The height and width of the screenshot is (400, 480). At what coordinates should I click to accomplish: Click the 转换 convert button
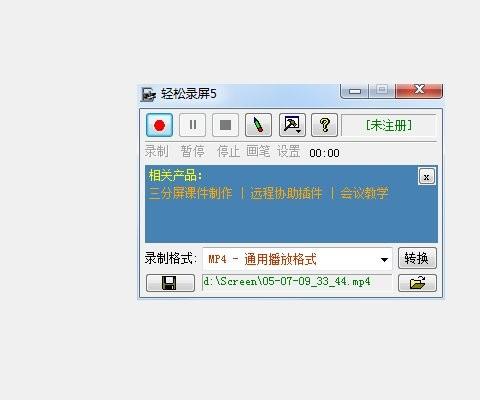tap(417, 258)
